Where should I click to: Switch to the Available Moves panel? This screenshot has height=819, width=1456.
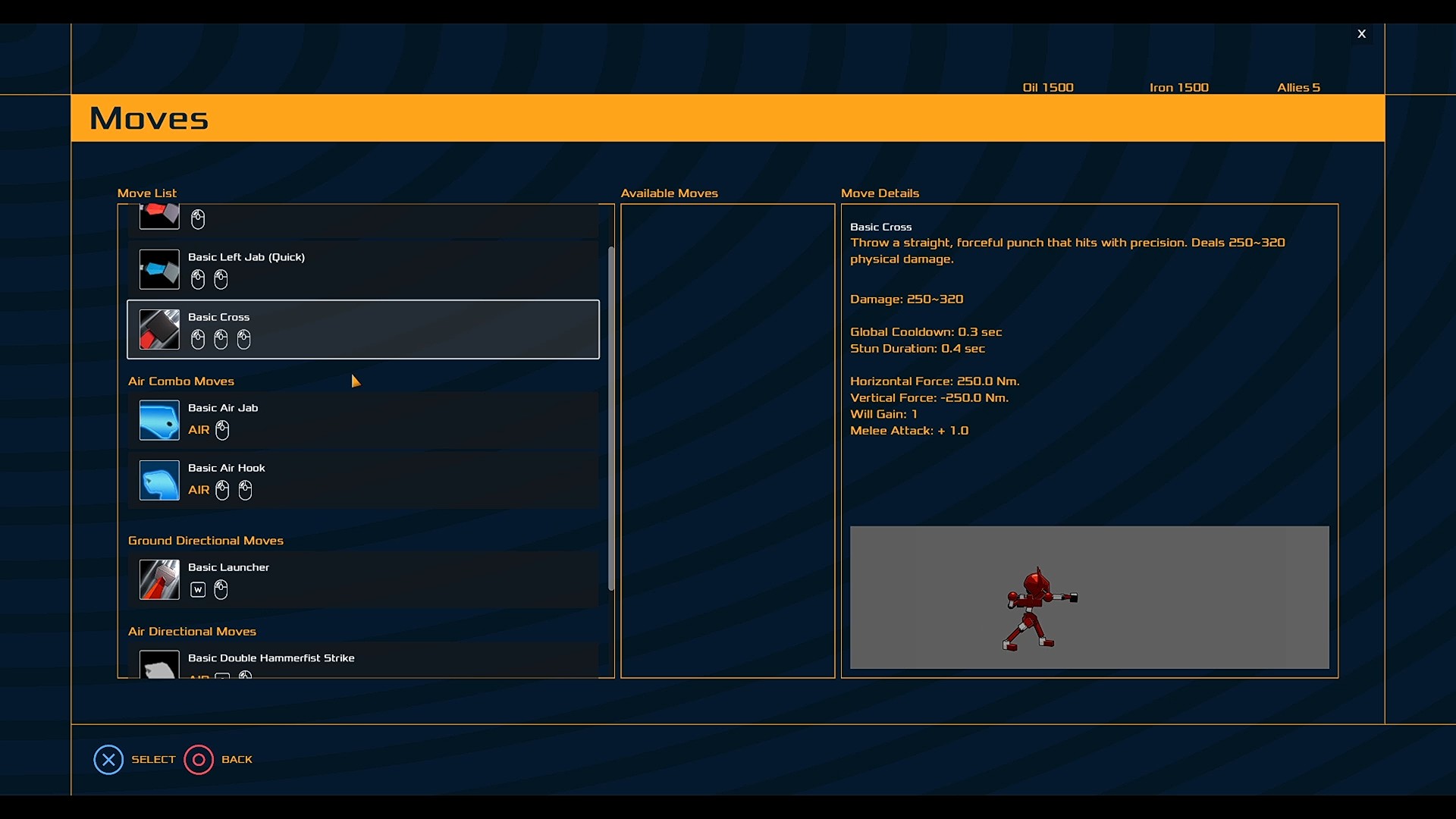click(x=669, y=193)
